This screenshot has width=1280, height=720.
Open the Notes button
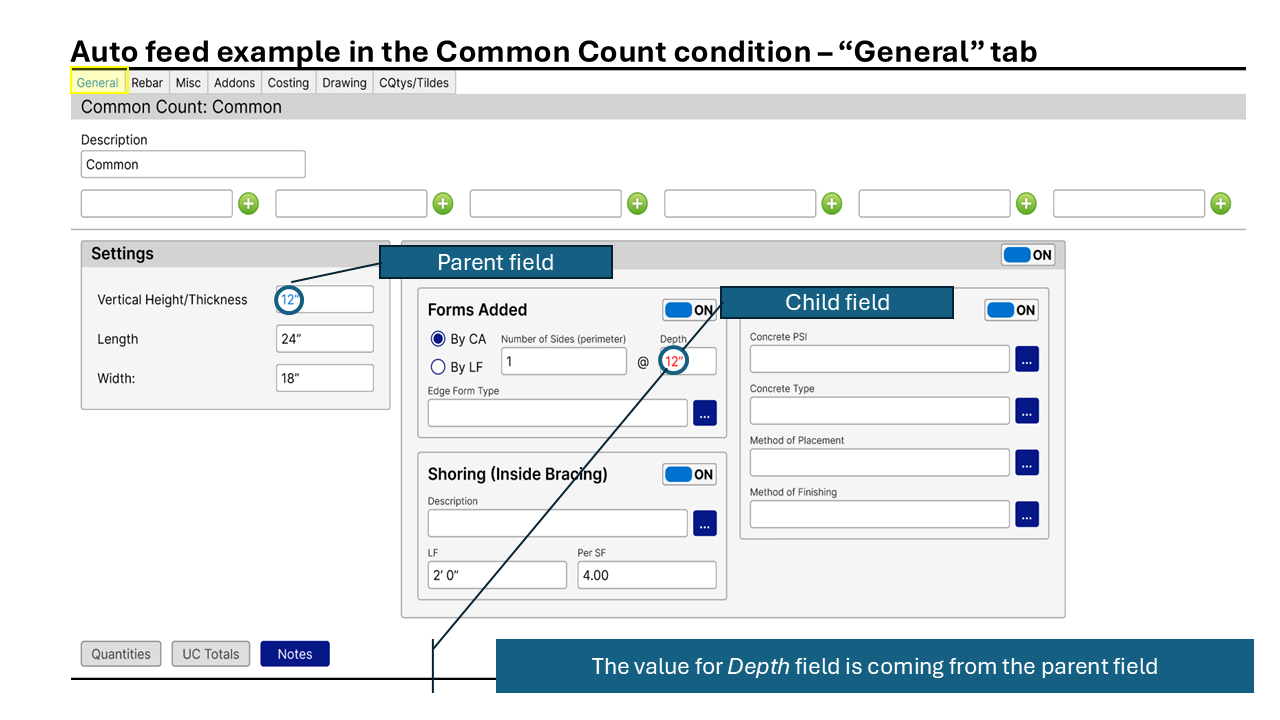(295, 654)
